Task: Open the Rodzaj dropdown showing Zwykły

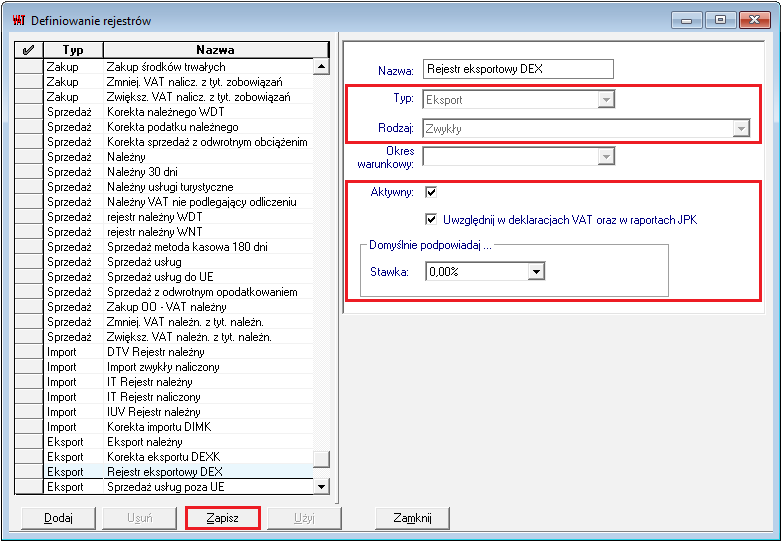Action: click(741, 128)
